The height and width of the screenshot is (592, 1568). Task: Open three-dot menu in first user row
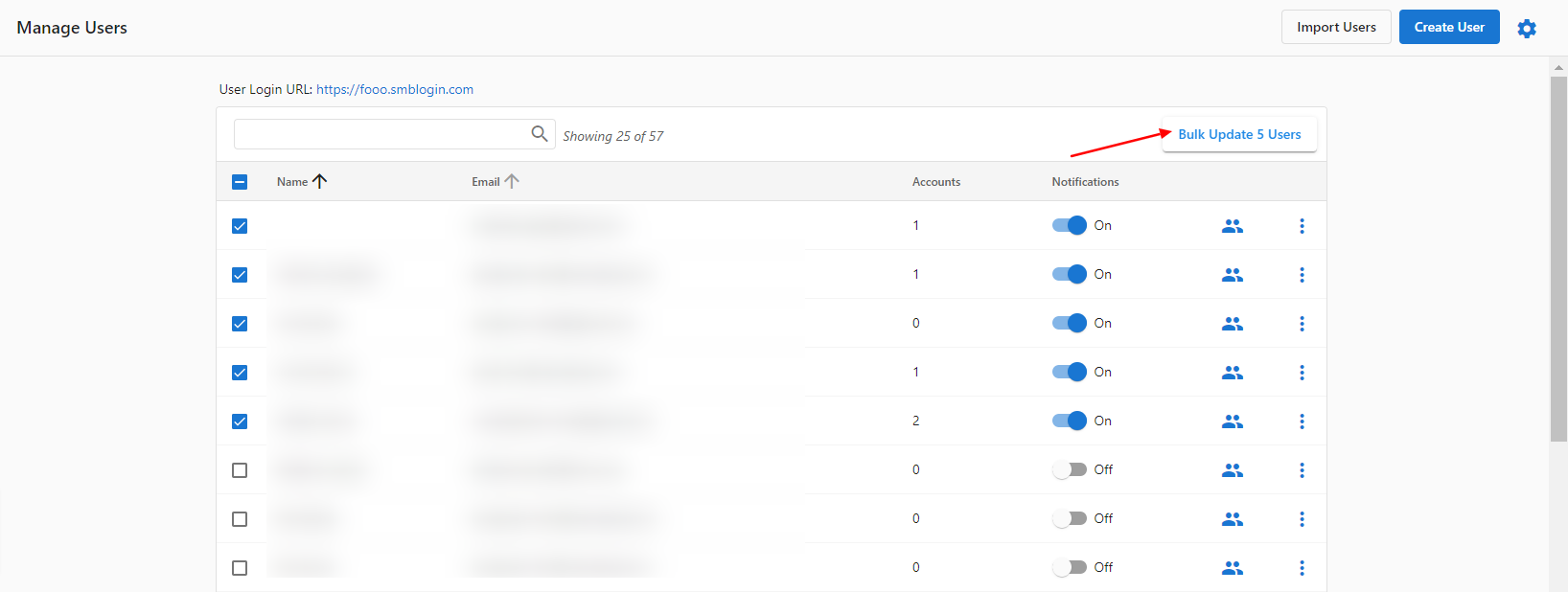click(x=1302, y=226)
